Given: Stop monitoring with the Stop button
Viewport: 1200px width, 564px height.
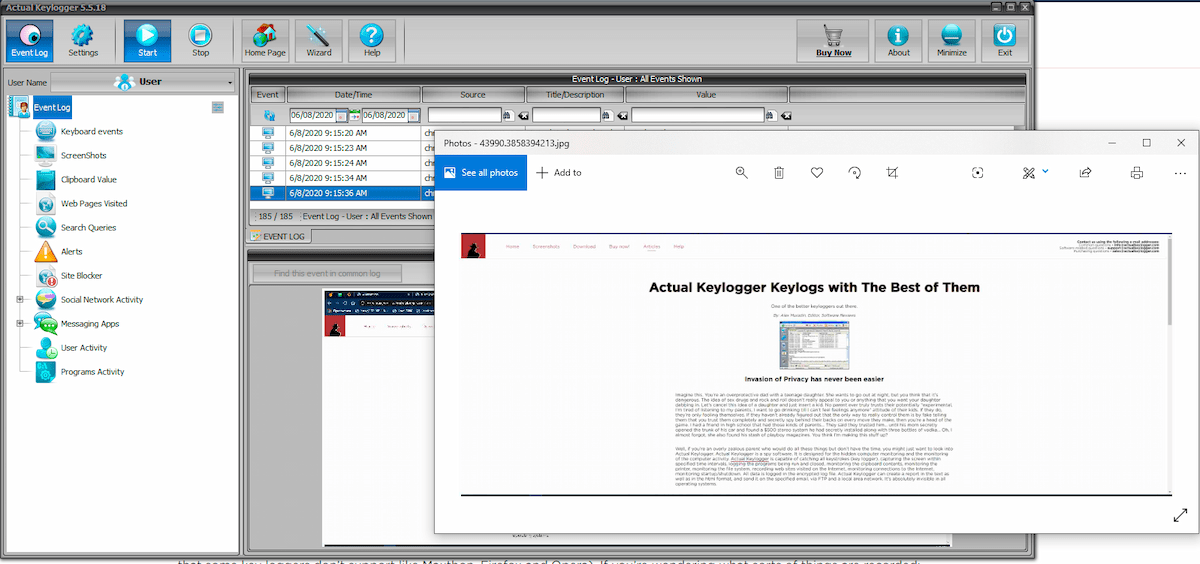Looking at the screenshot, I should point(200,41).
